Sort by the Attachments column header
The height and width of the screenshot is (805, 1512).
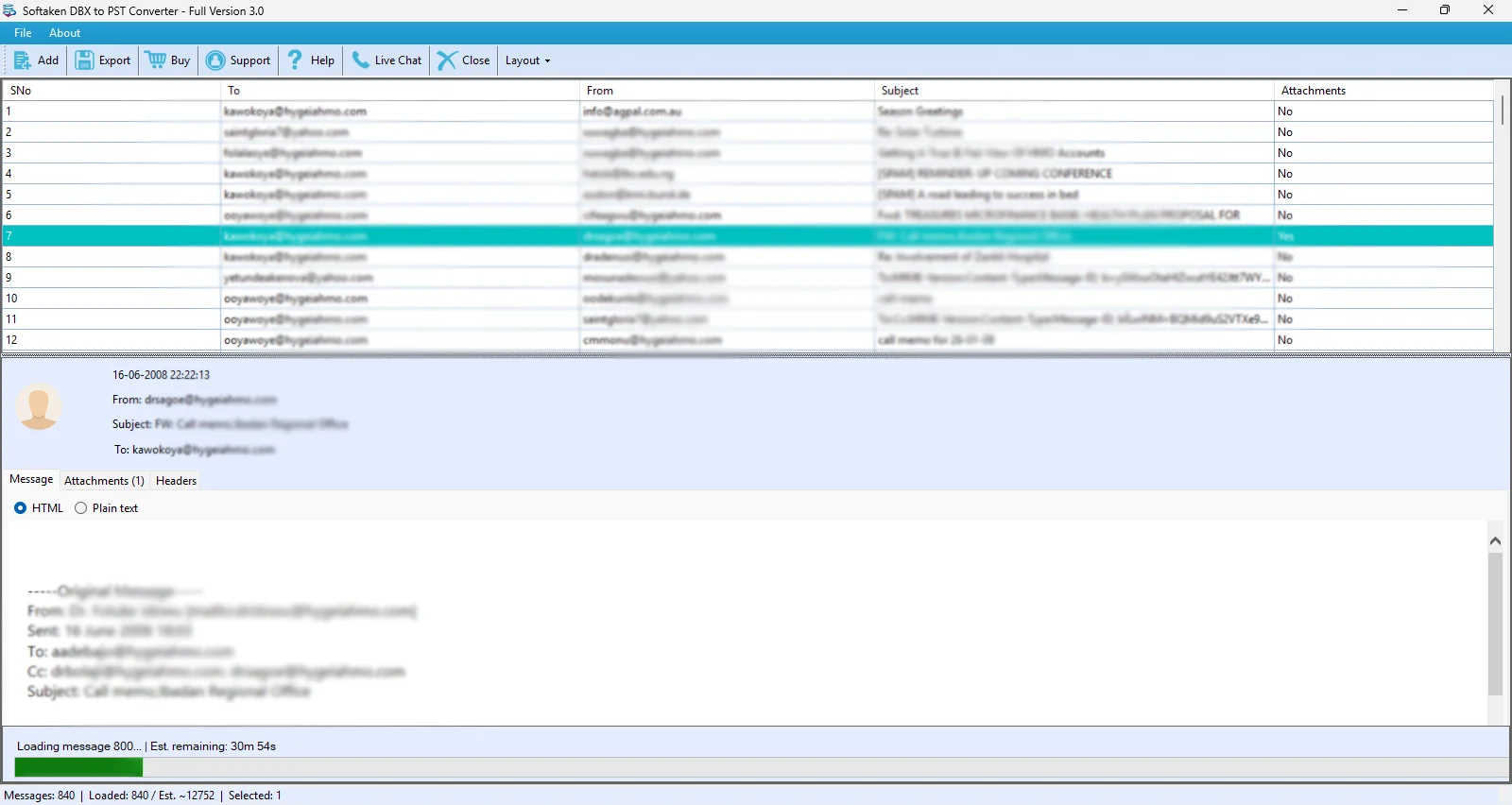1384,91
